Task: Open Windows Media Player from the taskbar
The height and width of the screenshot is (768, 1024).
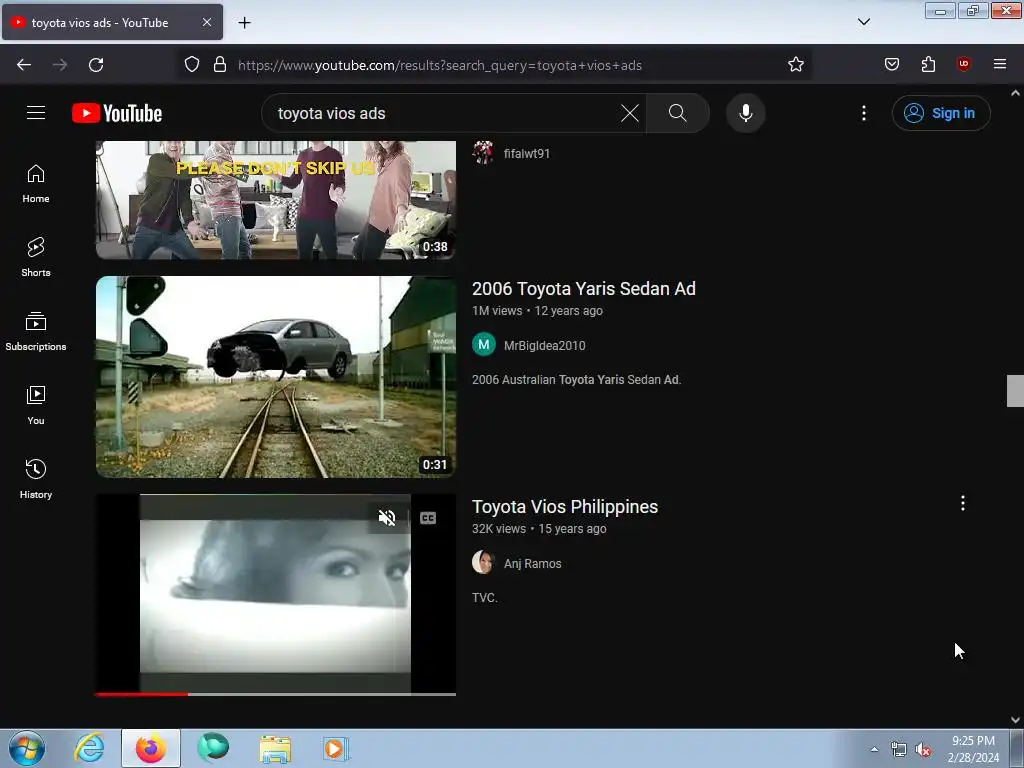Action: tap(336, 748)
